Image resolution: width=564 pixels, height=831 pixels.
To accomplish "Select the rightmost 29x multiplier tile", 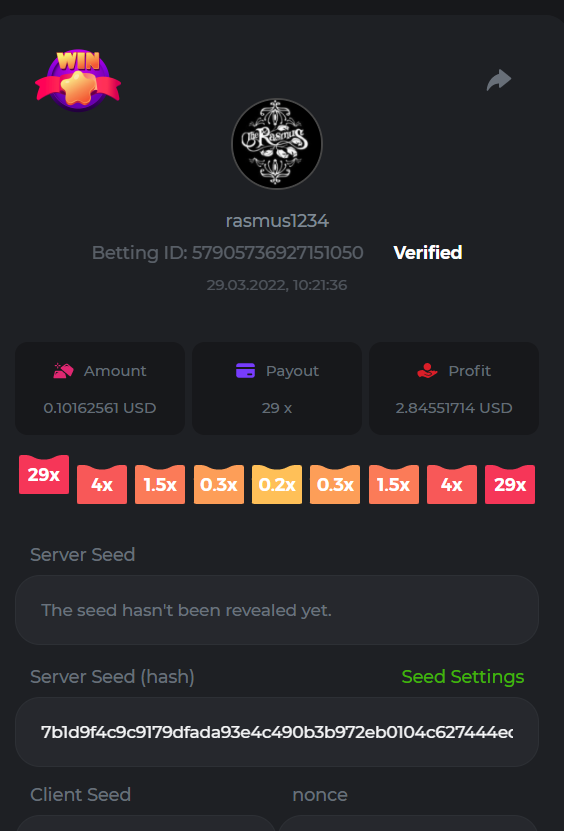I will [510, 484].
